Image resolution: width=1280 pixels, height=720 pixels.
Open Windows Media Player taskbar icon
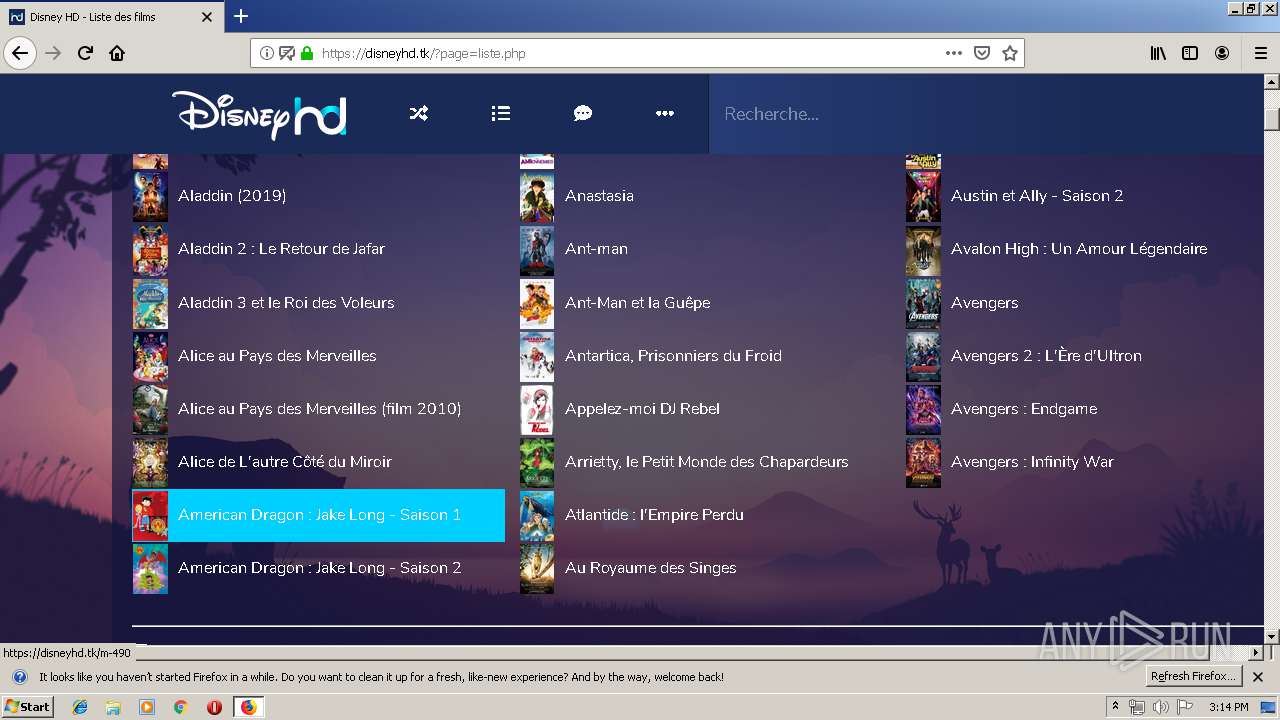click(x=147, y=707)
